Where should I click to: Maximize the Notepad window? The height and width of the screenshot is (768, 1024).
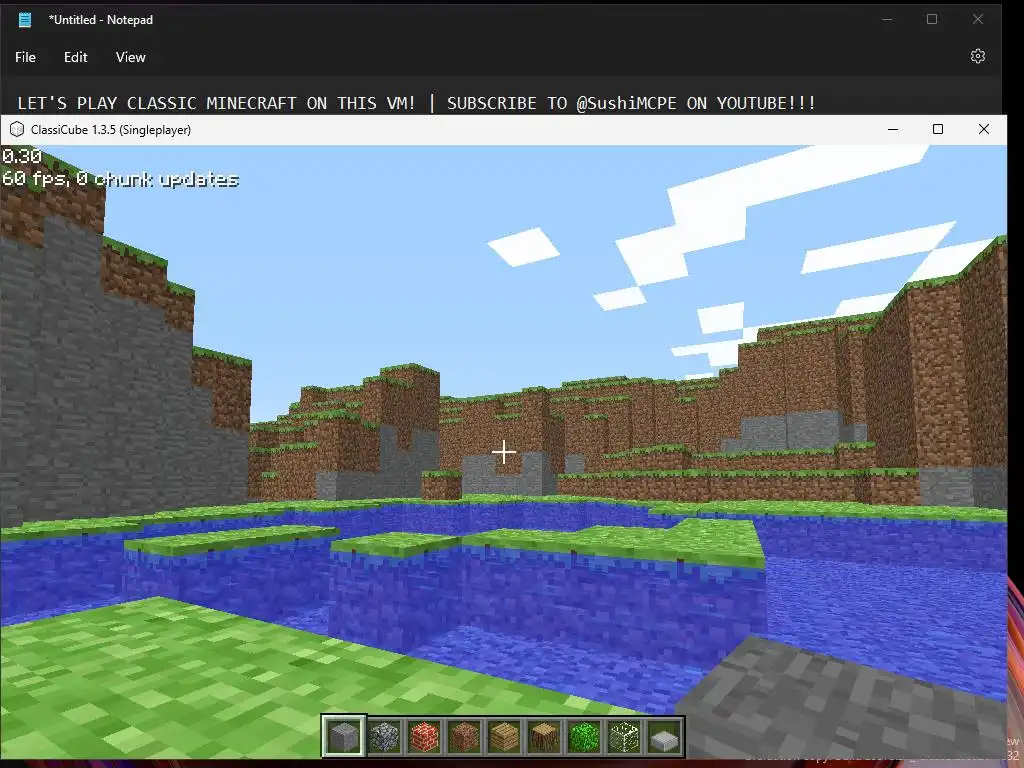coord(932,20)
